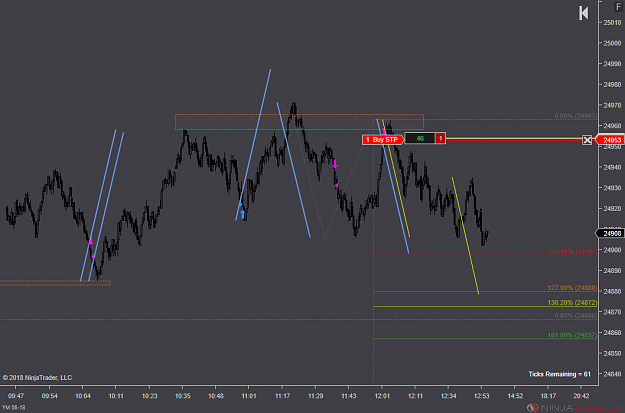The image size is (625, 413).
Task: Click the 24840 price axis label
Action: pyautogui.click(x=612, y=374)
